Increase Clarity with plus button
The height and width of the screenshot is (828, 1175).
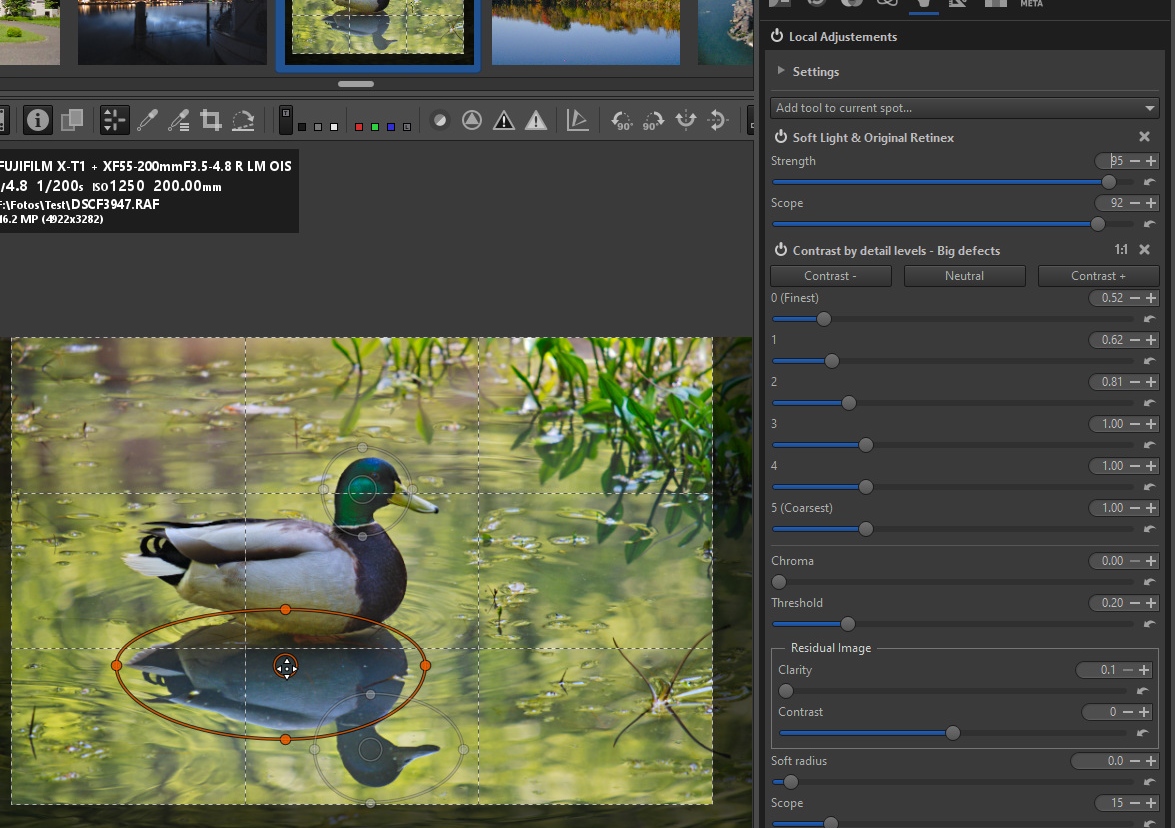pyautogui.click(x=1144, y=670)
